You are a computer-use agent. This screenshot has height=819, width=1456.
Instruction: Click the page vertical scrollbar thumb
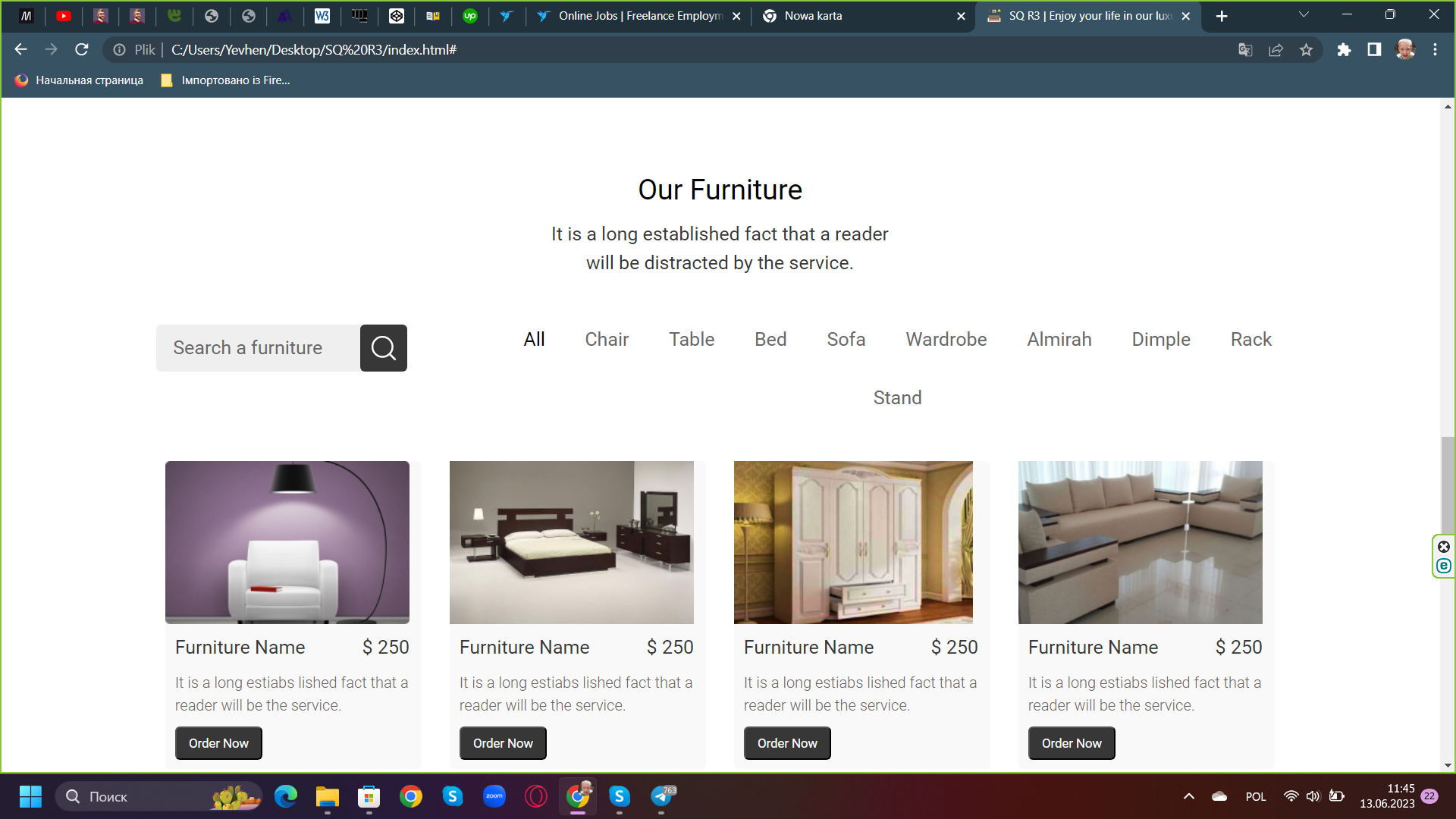tap(1448, 485)
